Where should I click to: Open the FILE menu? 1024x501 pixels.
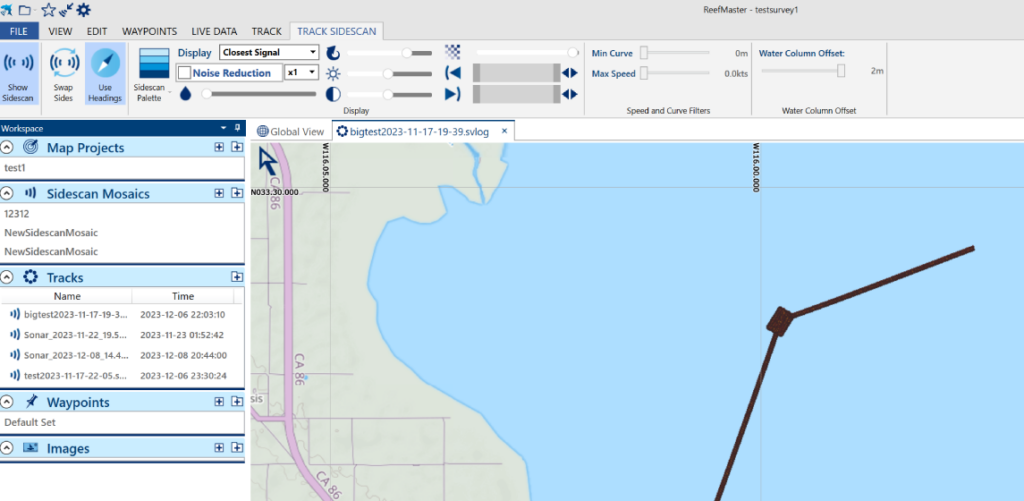tap(19, 31)
